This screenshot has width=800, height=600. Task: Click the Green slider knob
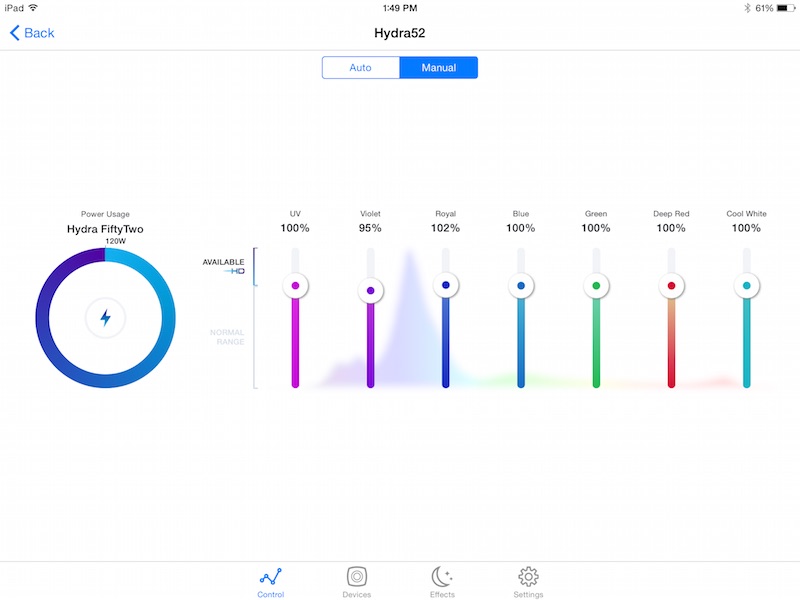tap(596, 286)
